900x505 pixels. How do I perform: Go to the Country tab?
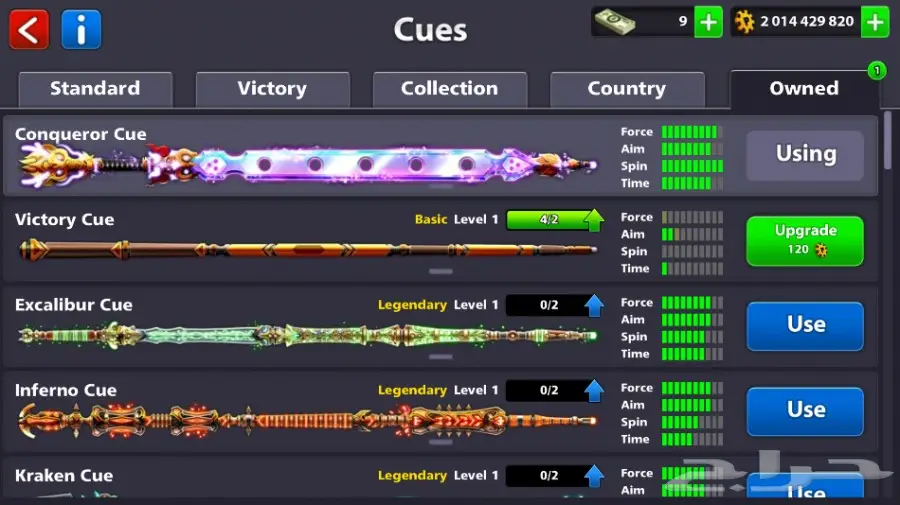pos(627,89)
